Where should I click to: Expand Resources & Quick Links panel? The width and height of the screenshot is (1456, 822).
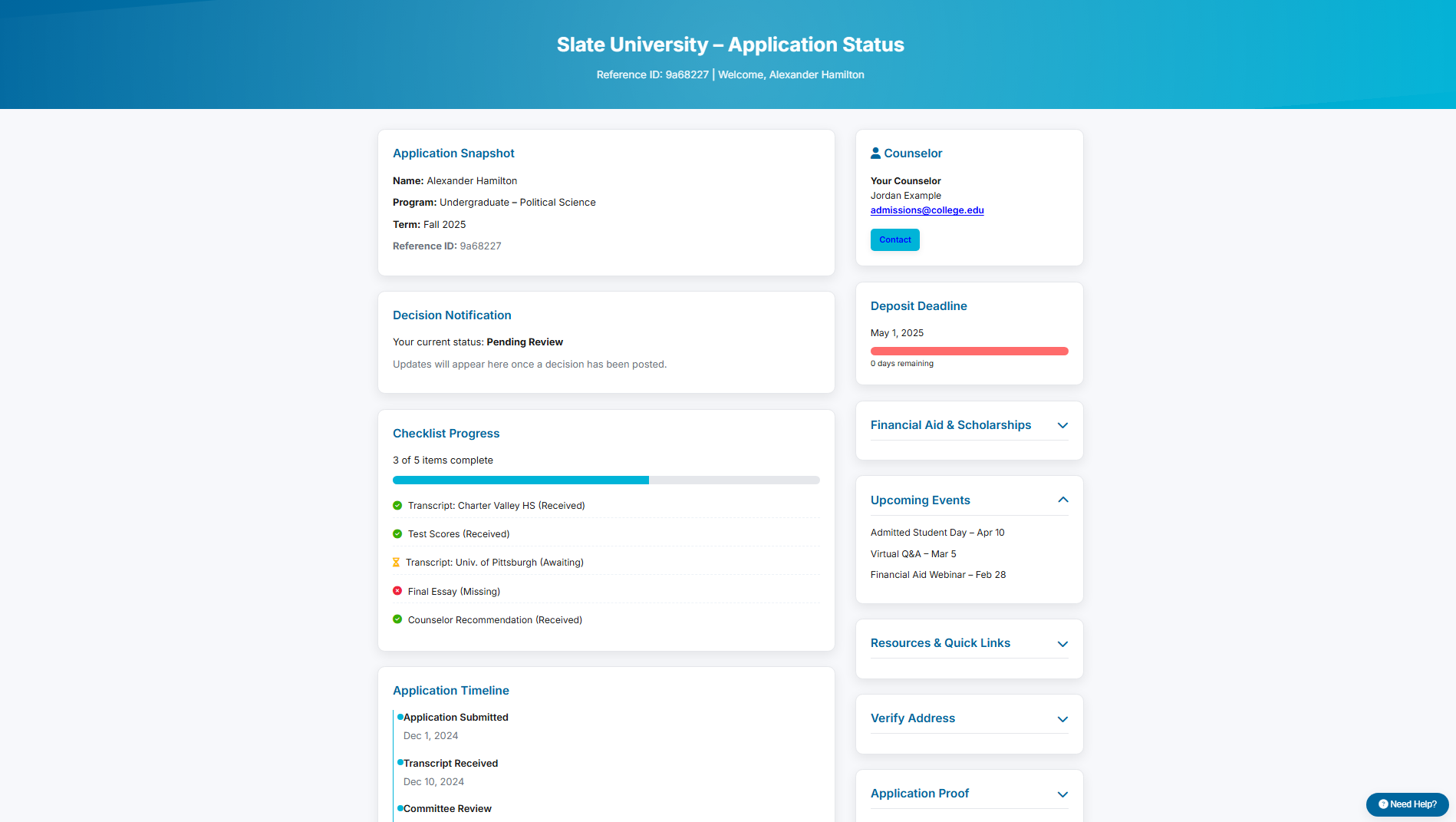[x=1062, y=643]
